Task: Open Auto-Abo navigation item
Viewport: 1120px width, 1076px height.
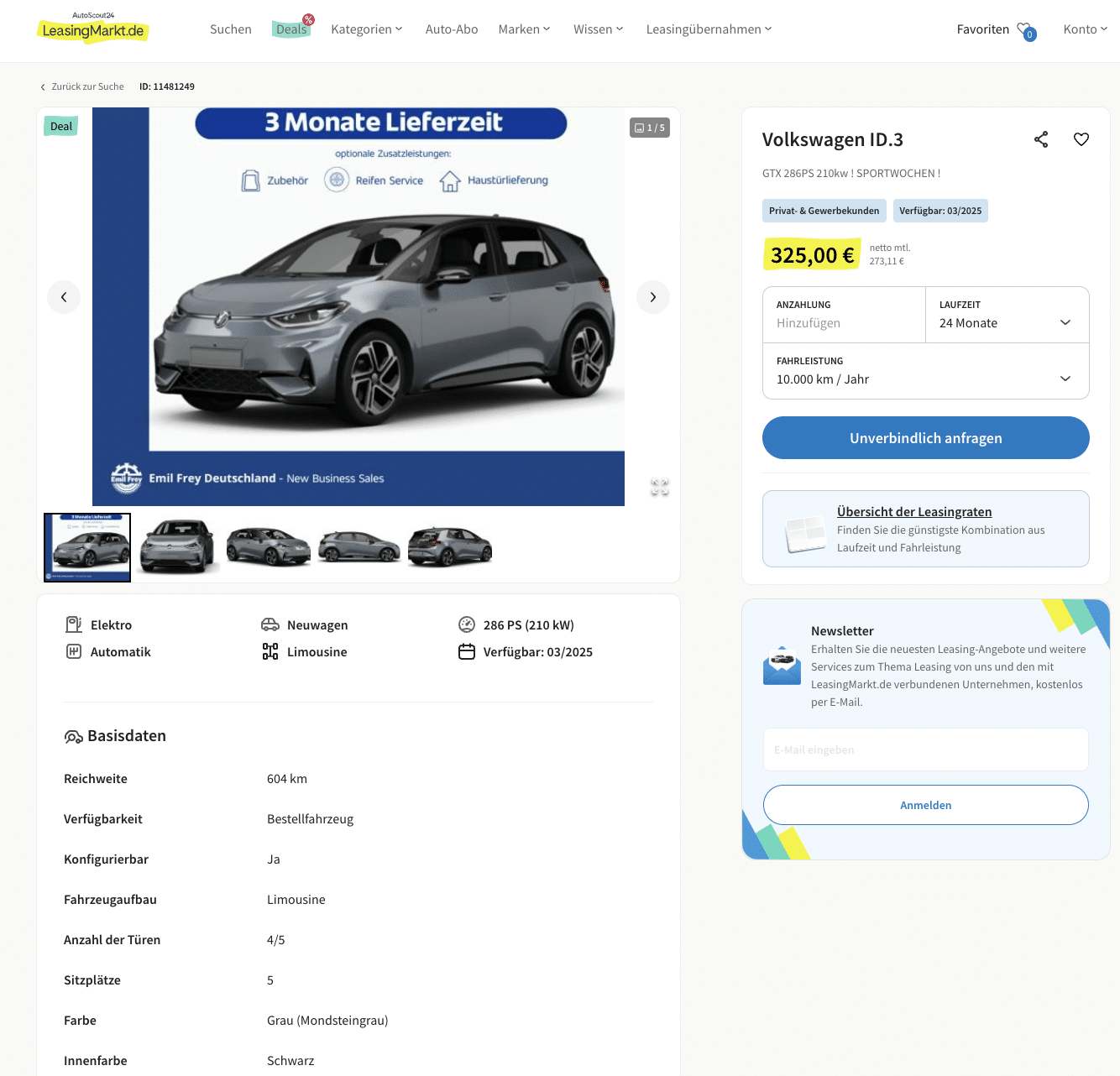Action: [452, 29]
